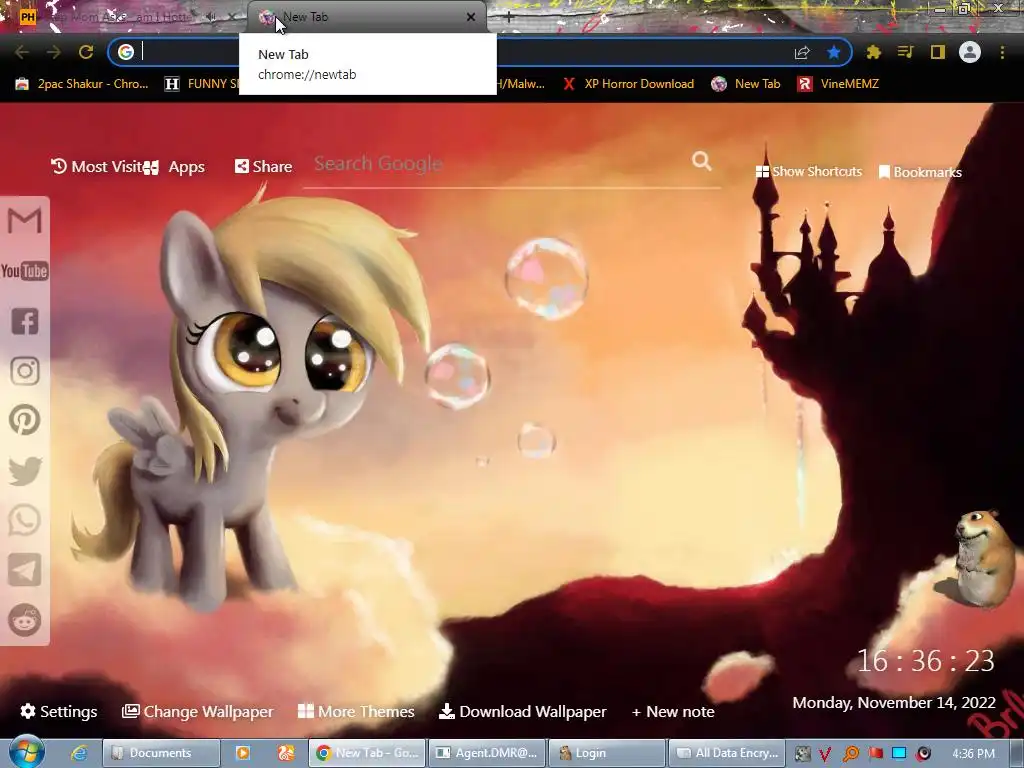Screen dimensions: 1024x768
Task: Open Reddit shortcut in sidebar
Action: coord(25,620)
